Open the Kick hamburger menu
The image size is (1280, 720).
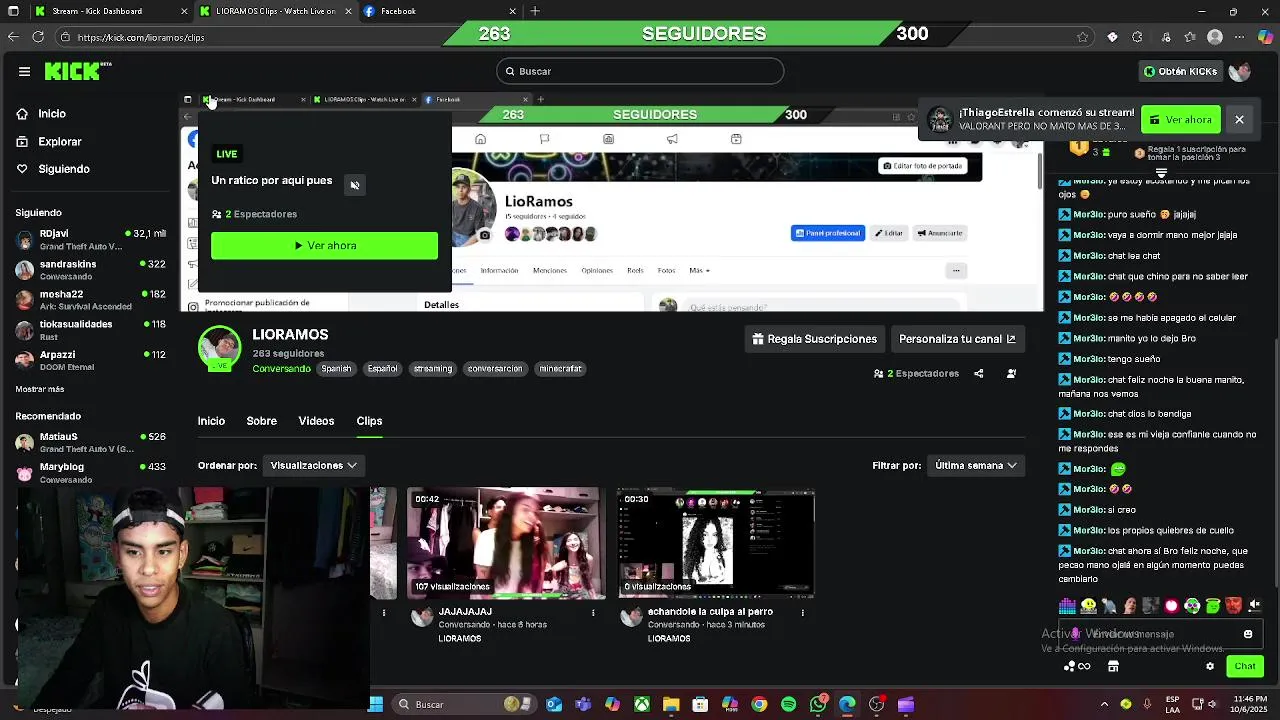click(24, 71)
